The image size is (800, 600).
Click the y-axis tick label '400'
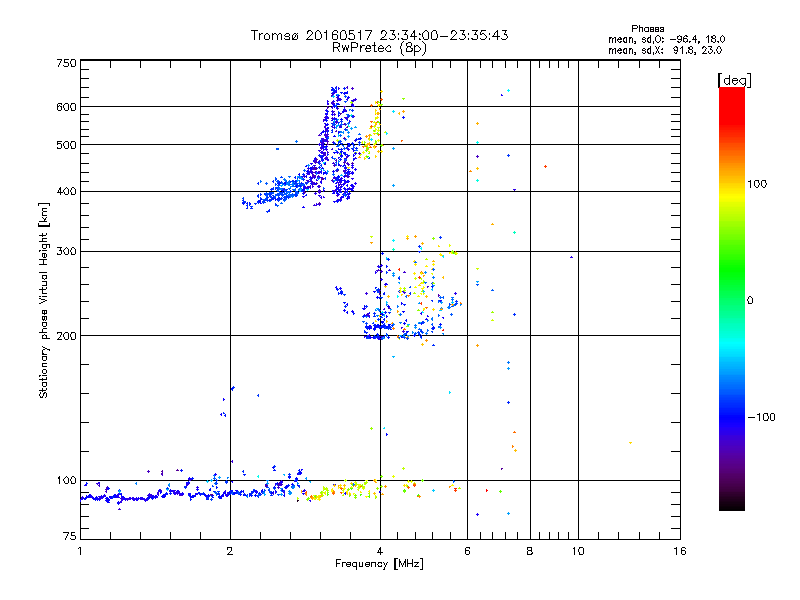(67, 191)
